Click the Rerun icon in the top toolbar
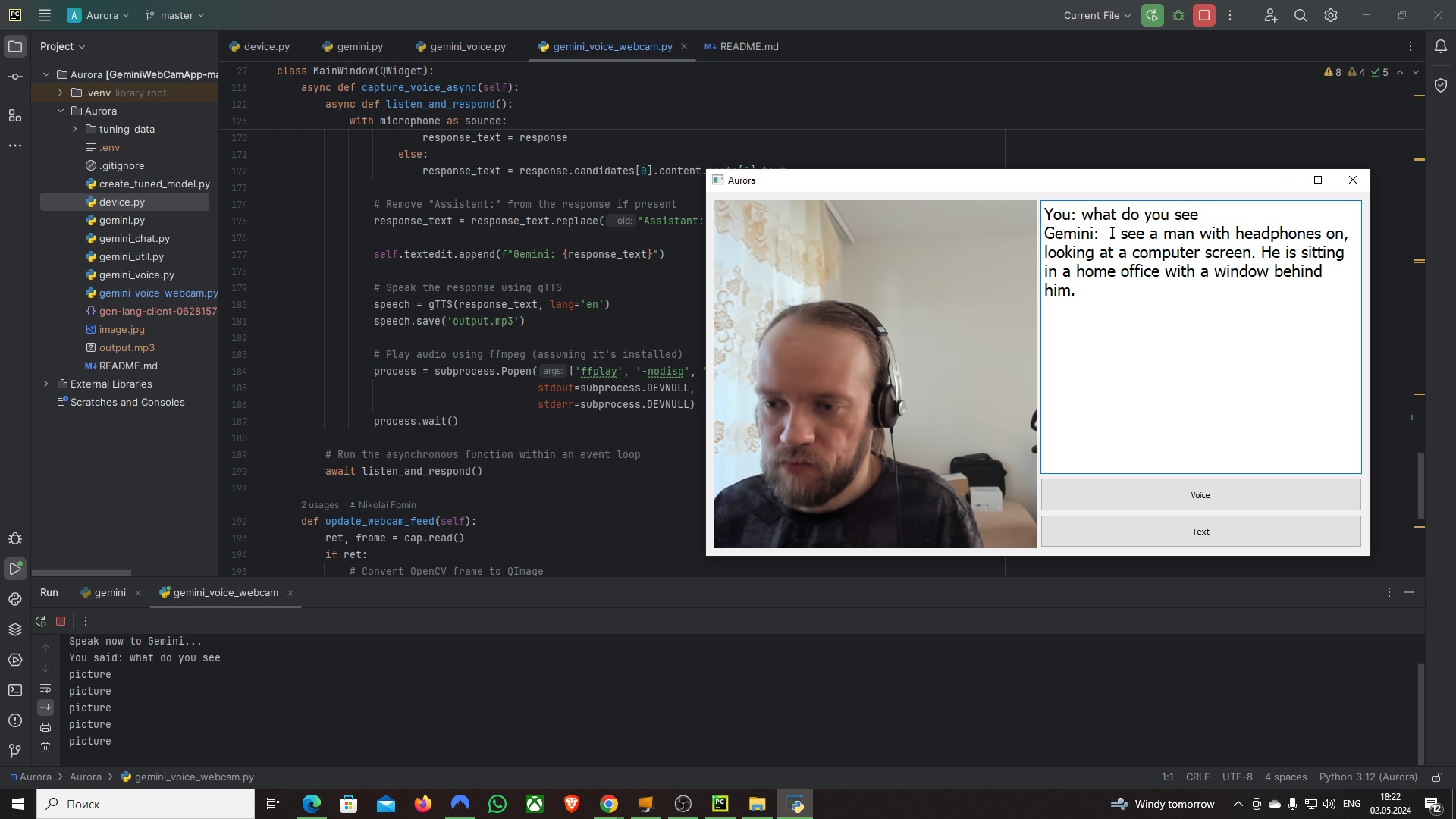The height and width of the screenshot is (819, 1456). pyautogui.click(x=1152, y=15)
